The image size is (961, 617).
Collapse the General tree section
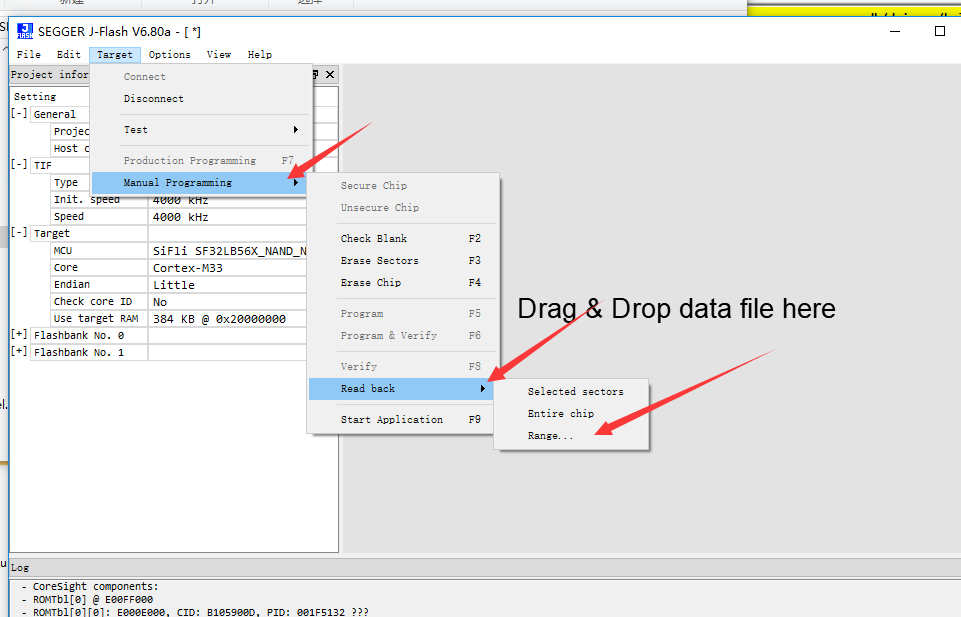click(x=19, y=114)
